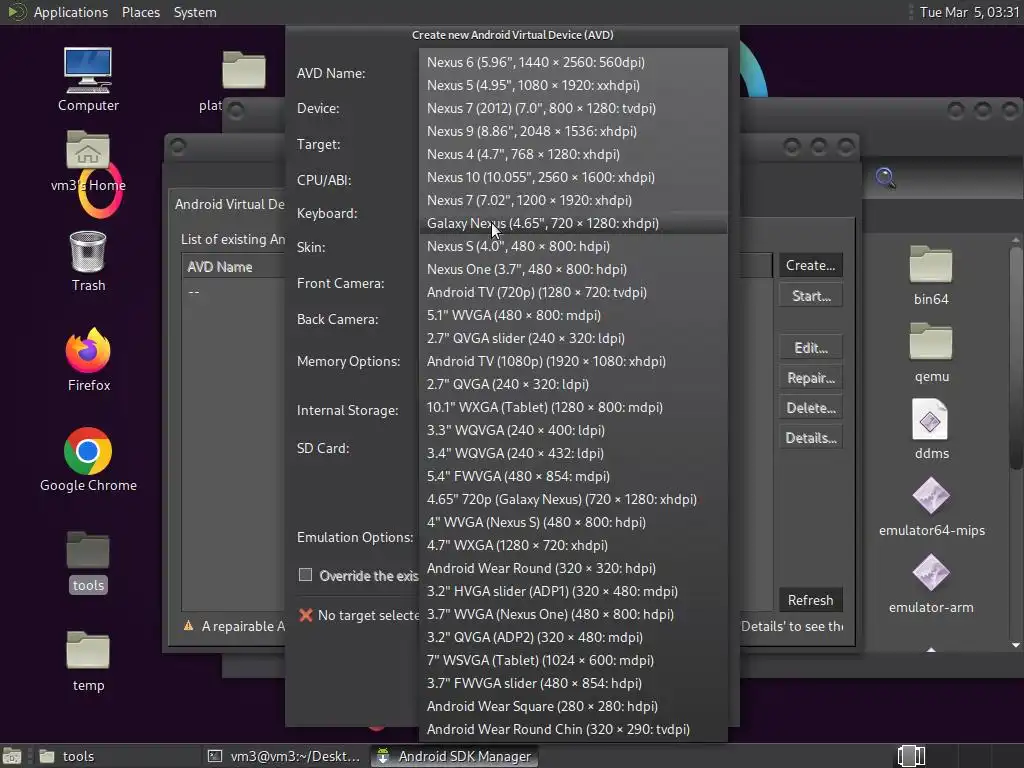
Task: Click the clock showing Tue Mar 5
Action: [x=969, y=12]
